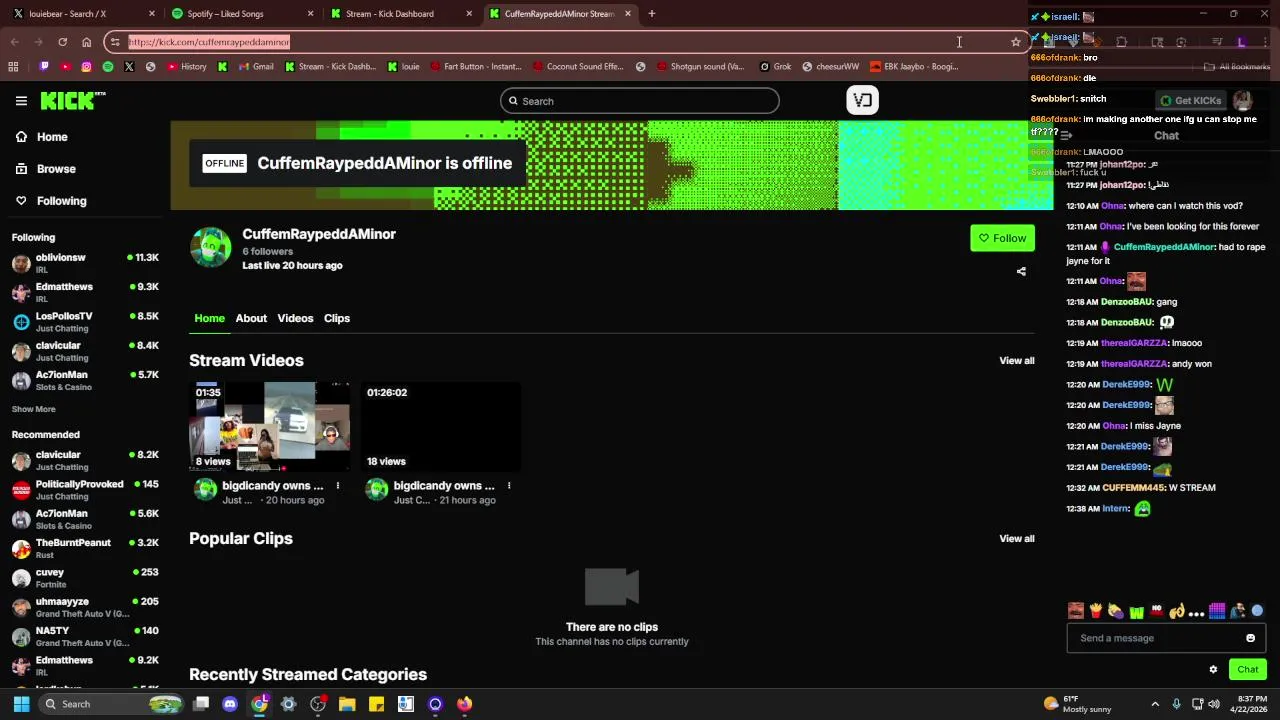Open File Explorer from the taskbar
This screenshot has height=720, width=1280.
coord(347,704)
